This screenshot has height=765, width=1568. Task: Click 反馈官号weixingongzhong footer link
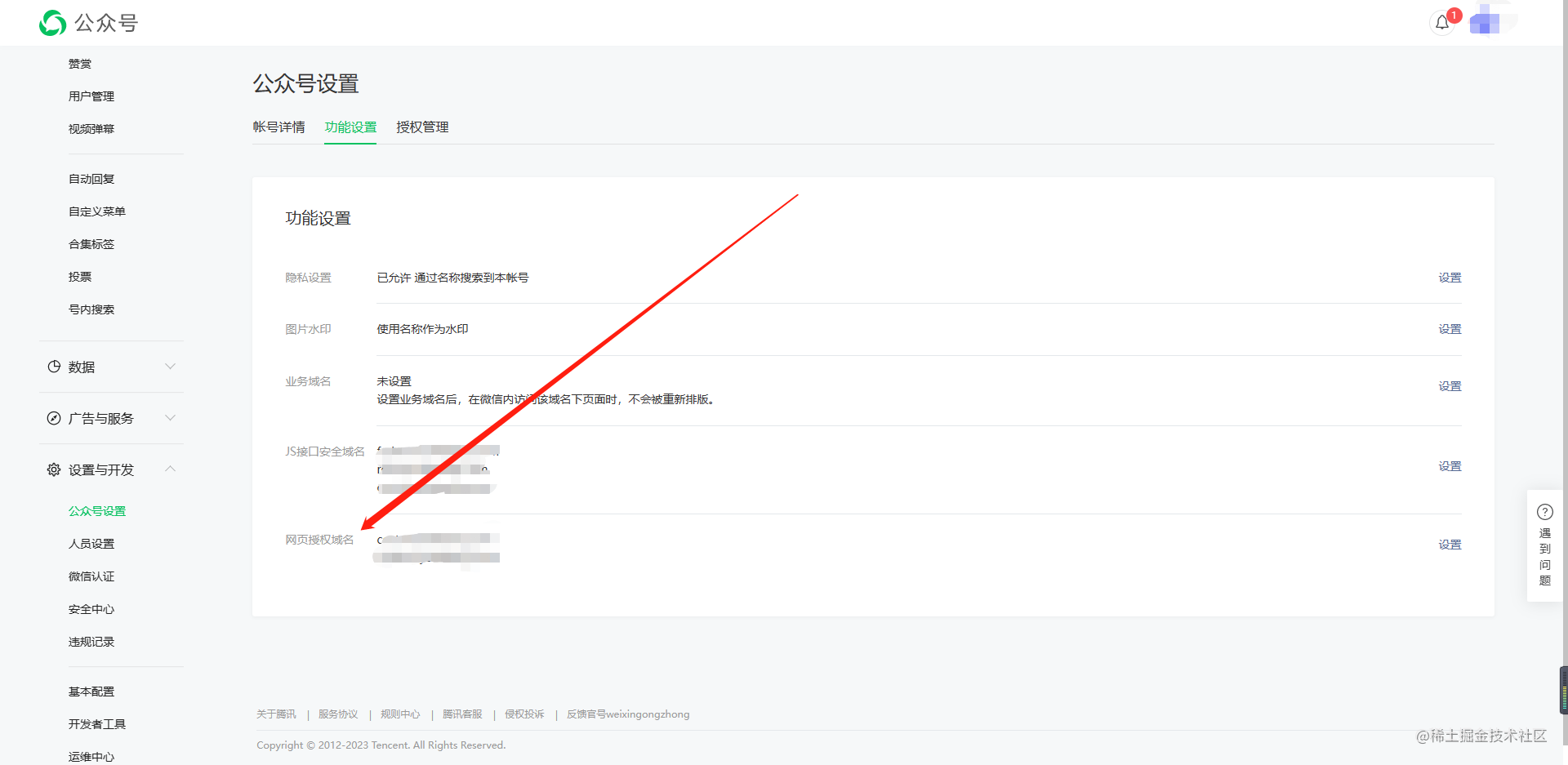coord(628,714)
